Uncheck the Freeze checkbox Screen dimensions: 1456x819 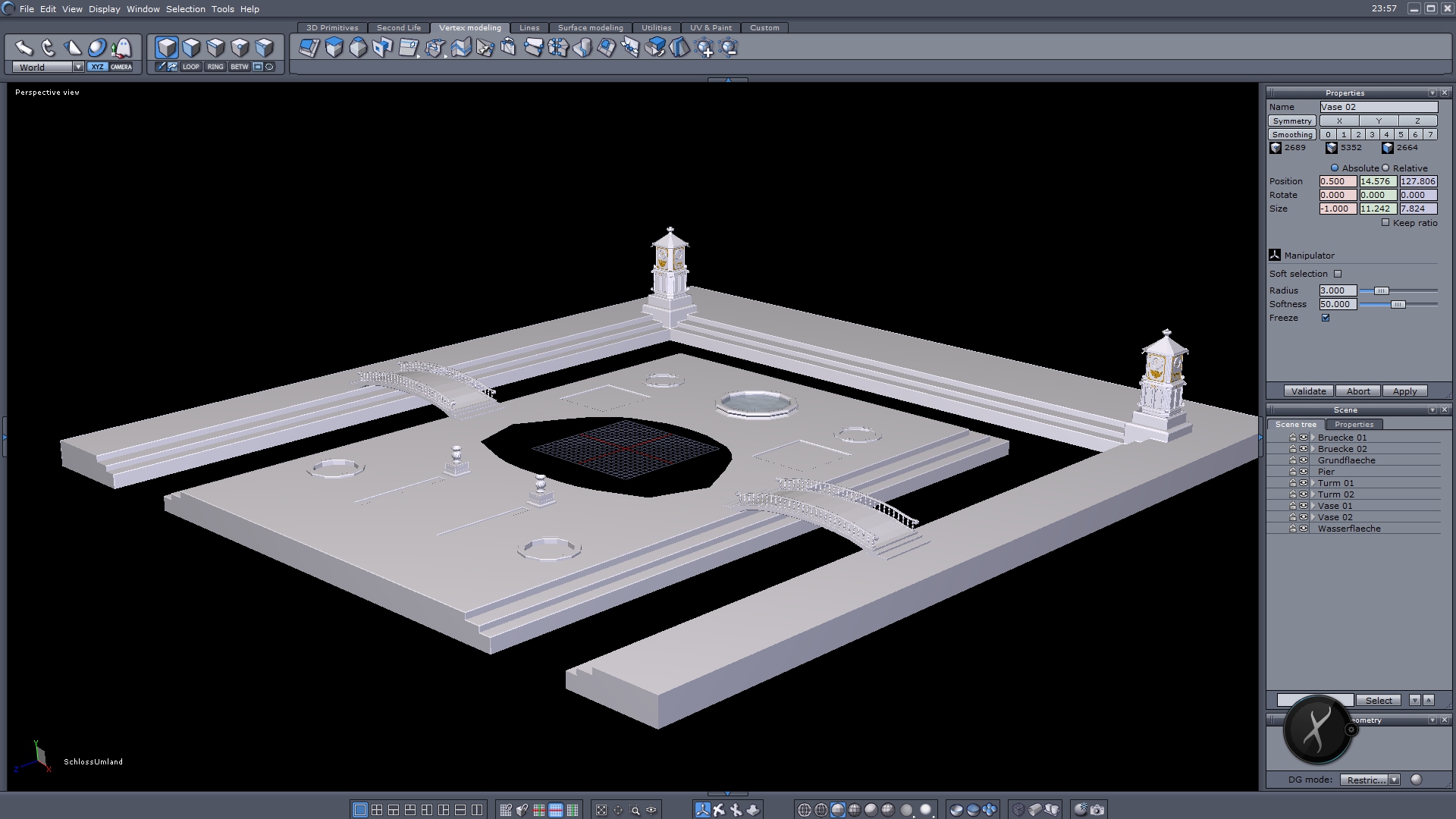click(x=1326, y=318)
